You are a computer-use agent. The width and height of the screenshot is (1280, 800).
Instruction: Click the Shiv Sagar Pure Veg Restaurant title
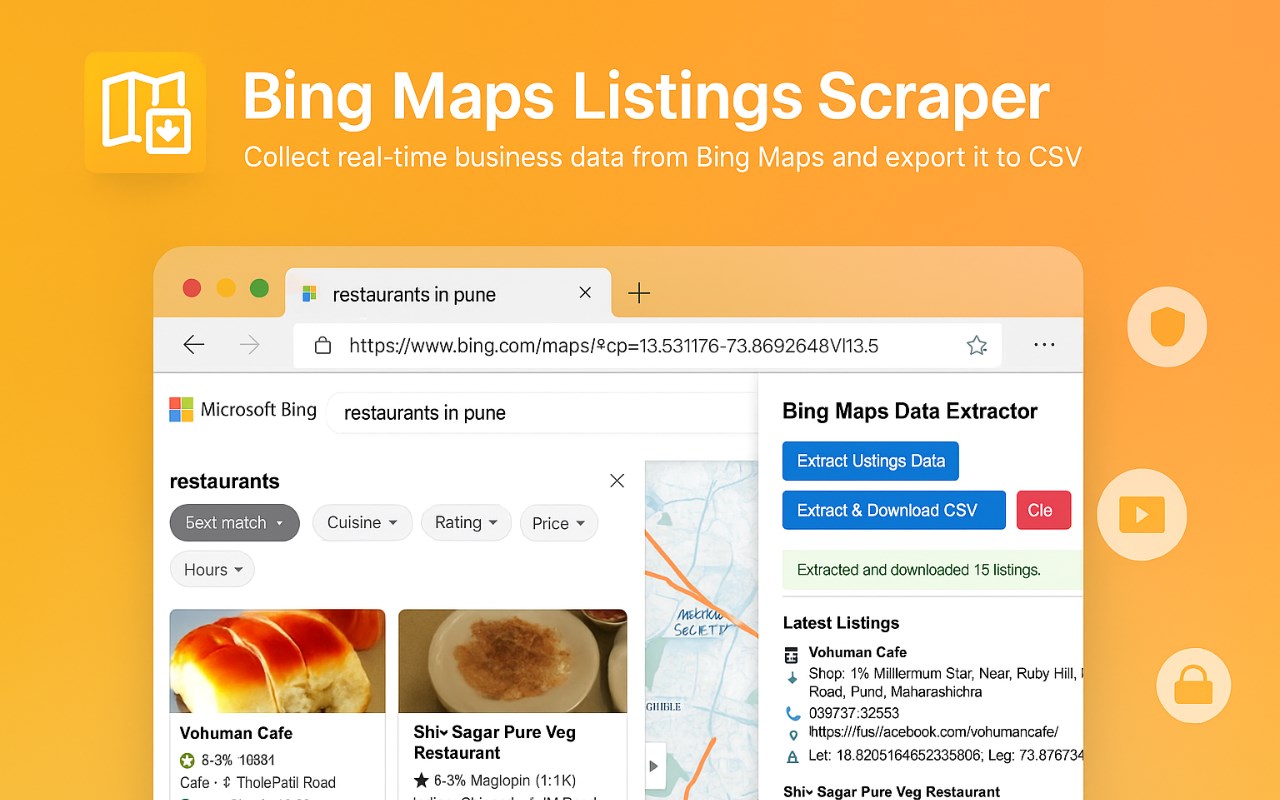[x=495, y=743]
